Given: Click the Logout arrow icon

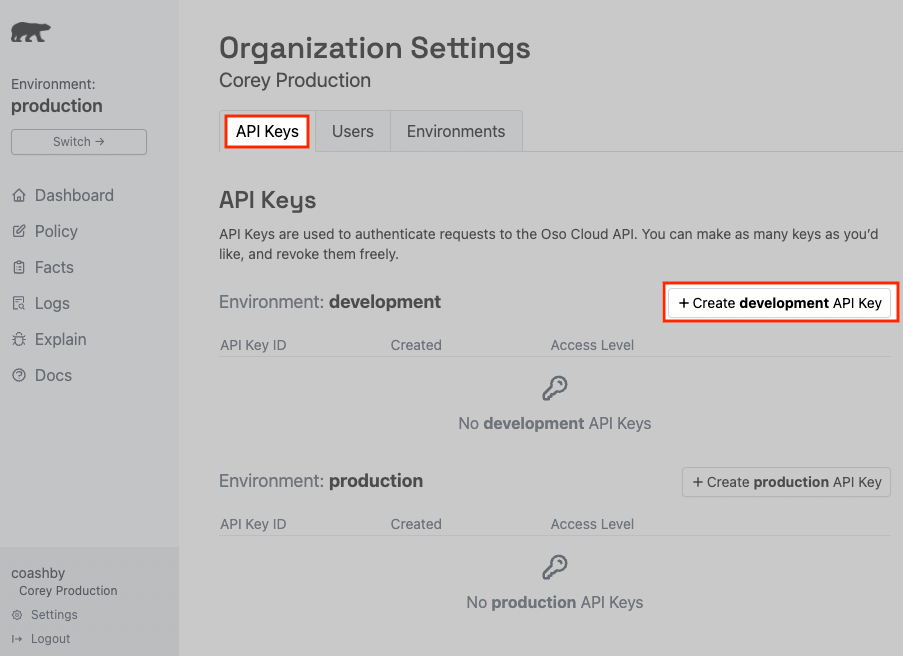Looking at the screenshot, I should click(x=17, y=639).
